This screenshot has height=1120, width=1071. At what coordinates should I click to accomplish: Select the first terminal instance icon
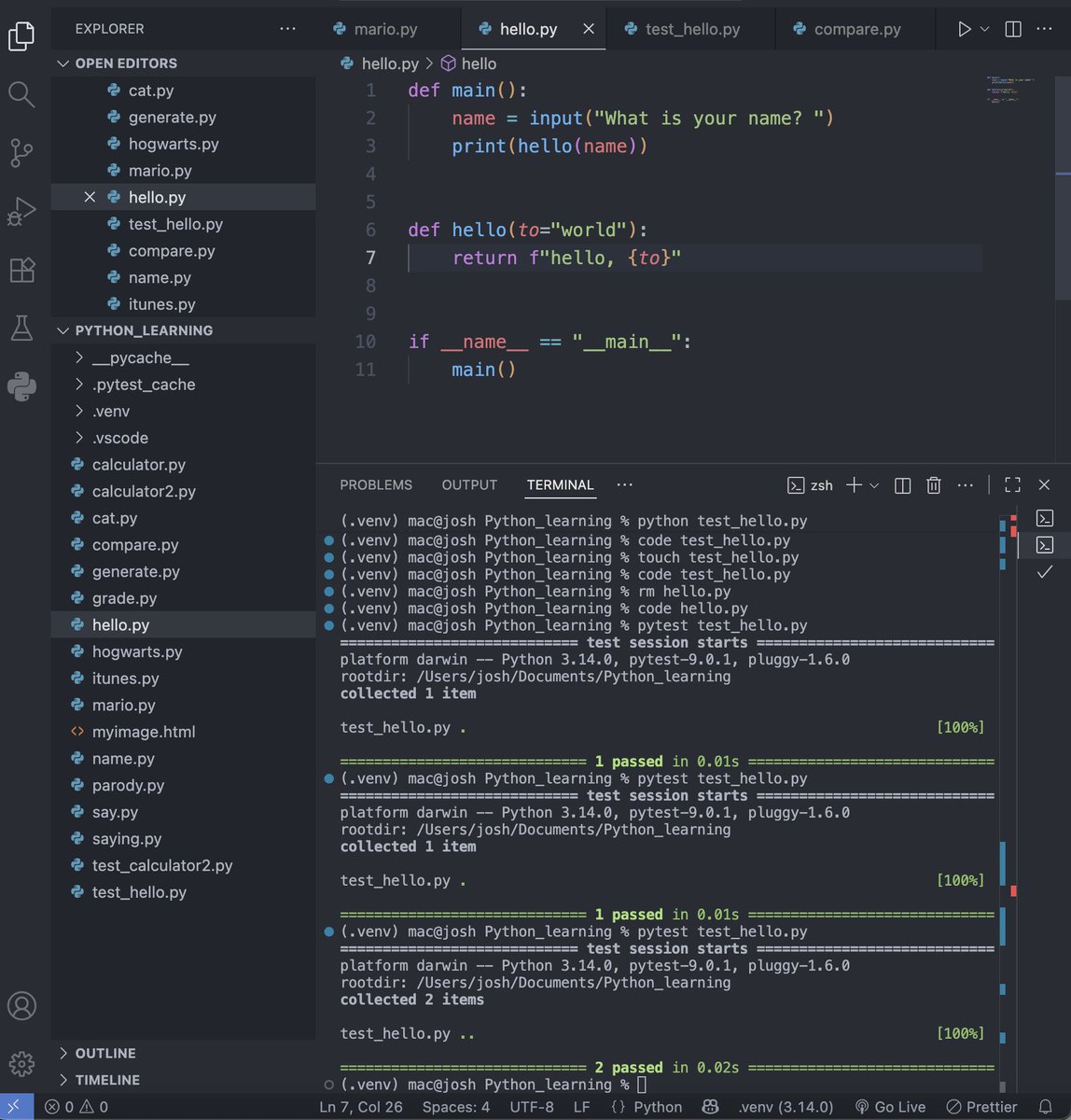pyautogui.click(x=1045, y=518)
